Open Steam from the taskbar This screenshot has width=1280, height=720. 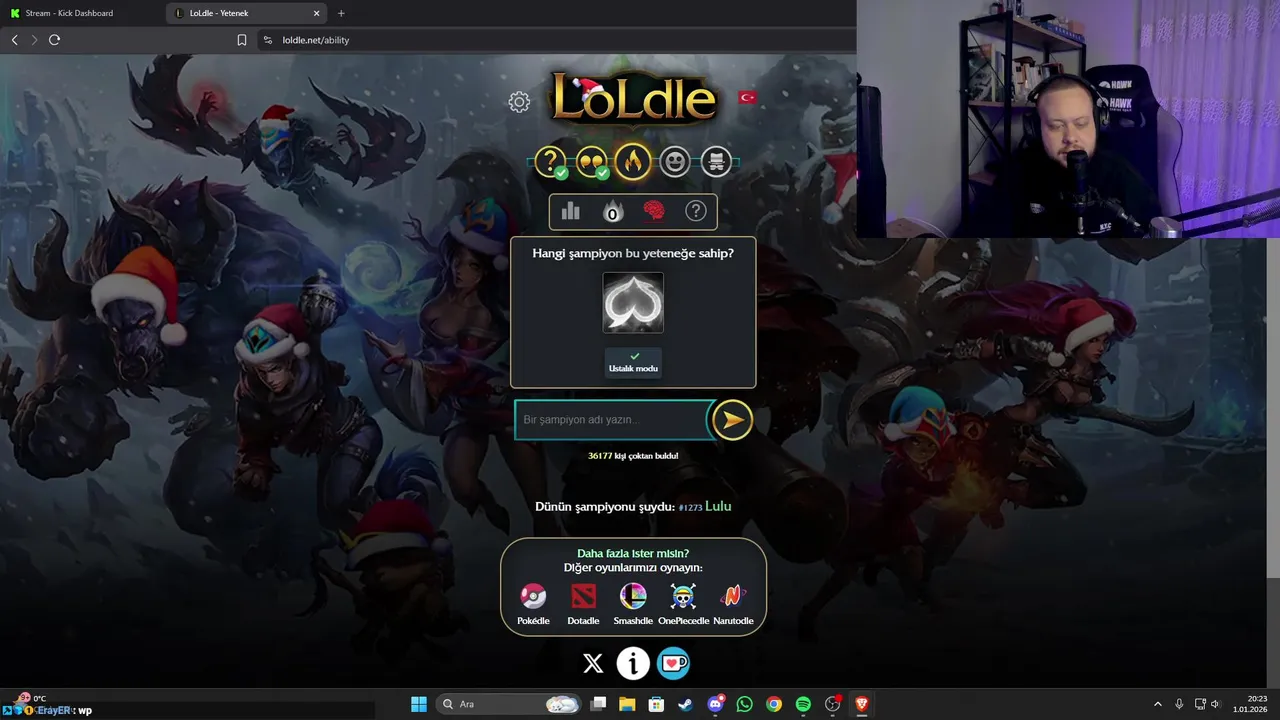coord(685,704)
